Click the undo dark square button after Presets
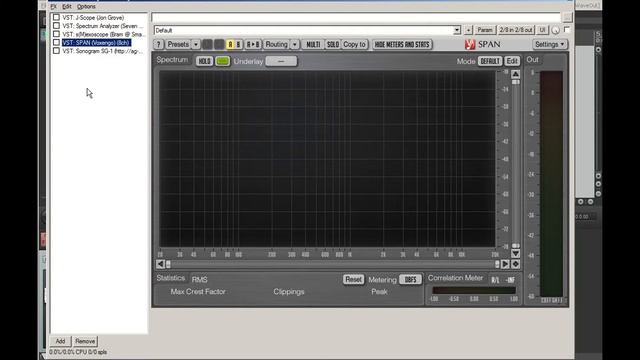Screen dimensions: 640x360 [207, 44]
